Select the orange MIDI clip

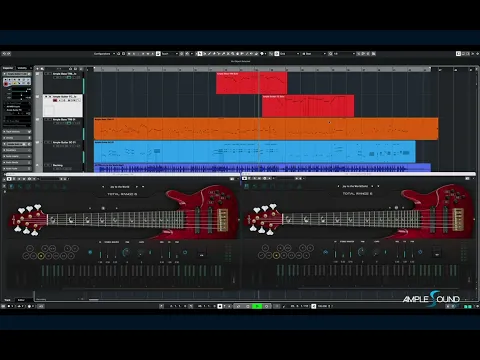click(266, 129)
